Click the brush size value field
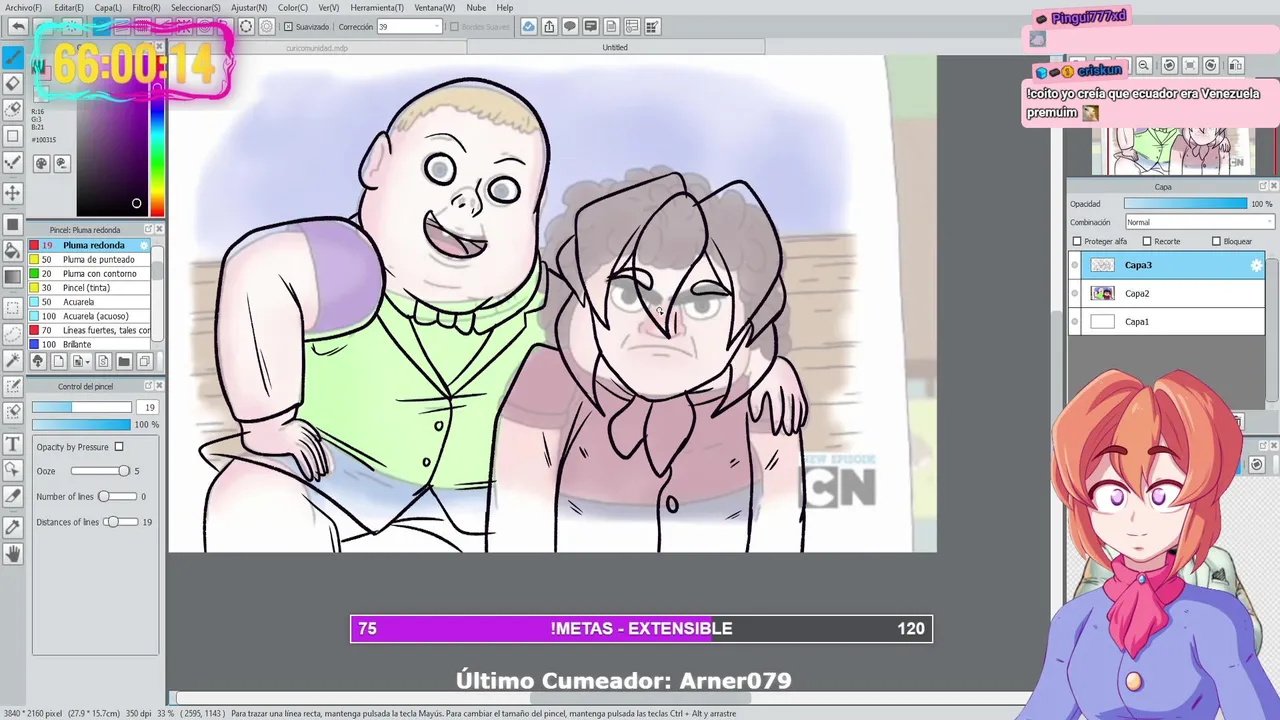 [148, 407]
